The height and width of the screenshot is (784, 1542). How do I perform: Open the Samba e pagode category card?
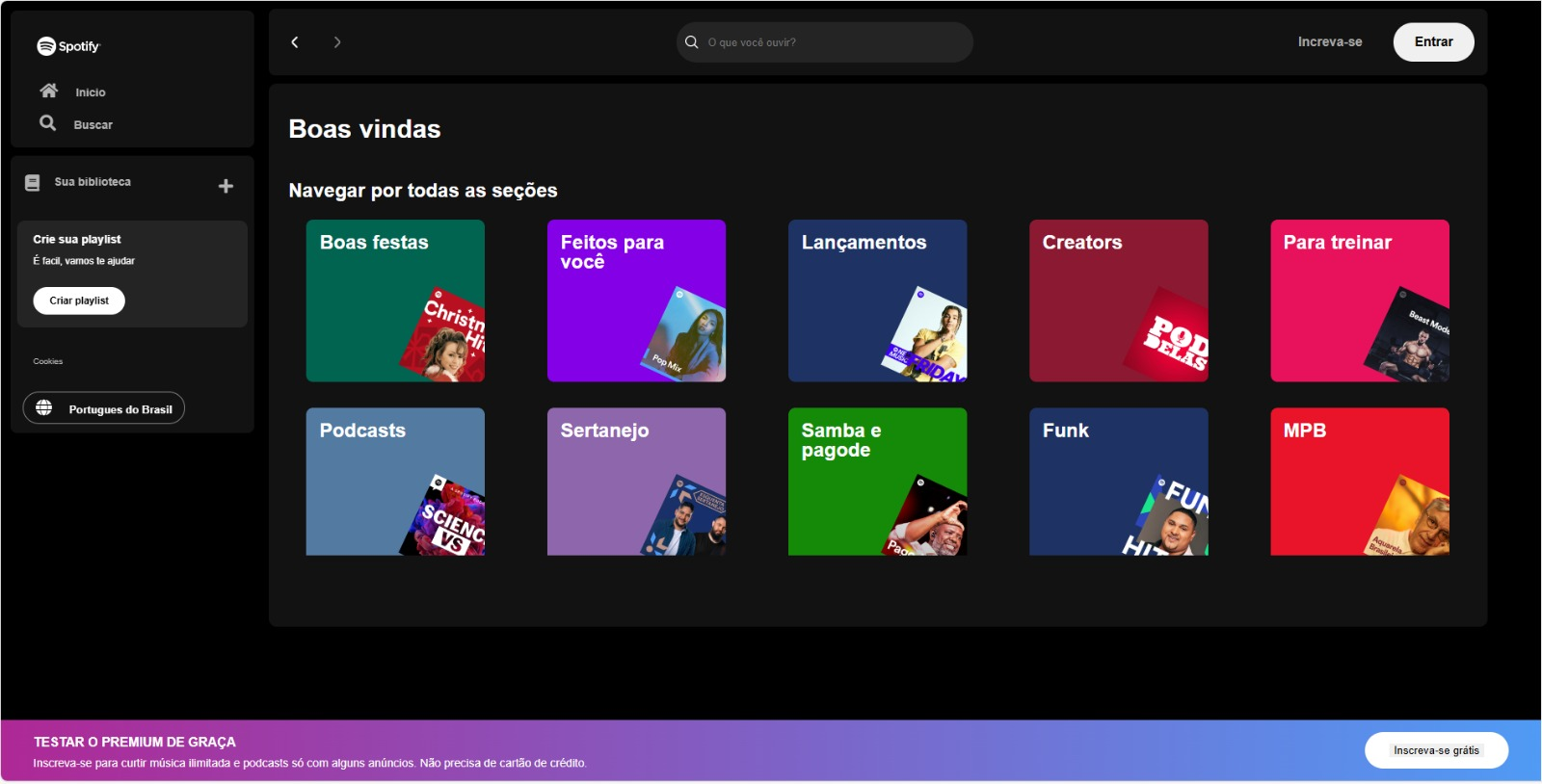click(877, 482)
